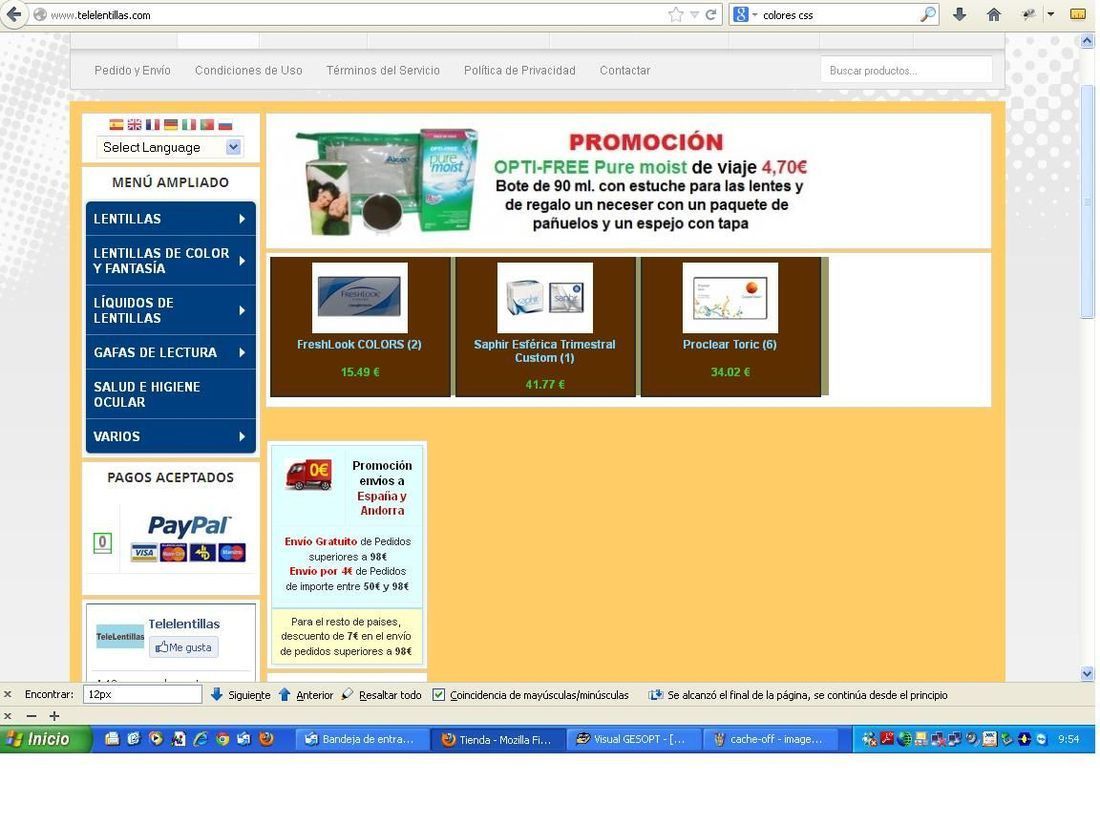Screen dimensions: 1100x825
Task: Open the Contactar page
Action: [625, 70]
